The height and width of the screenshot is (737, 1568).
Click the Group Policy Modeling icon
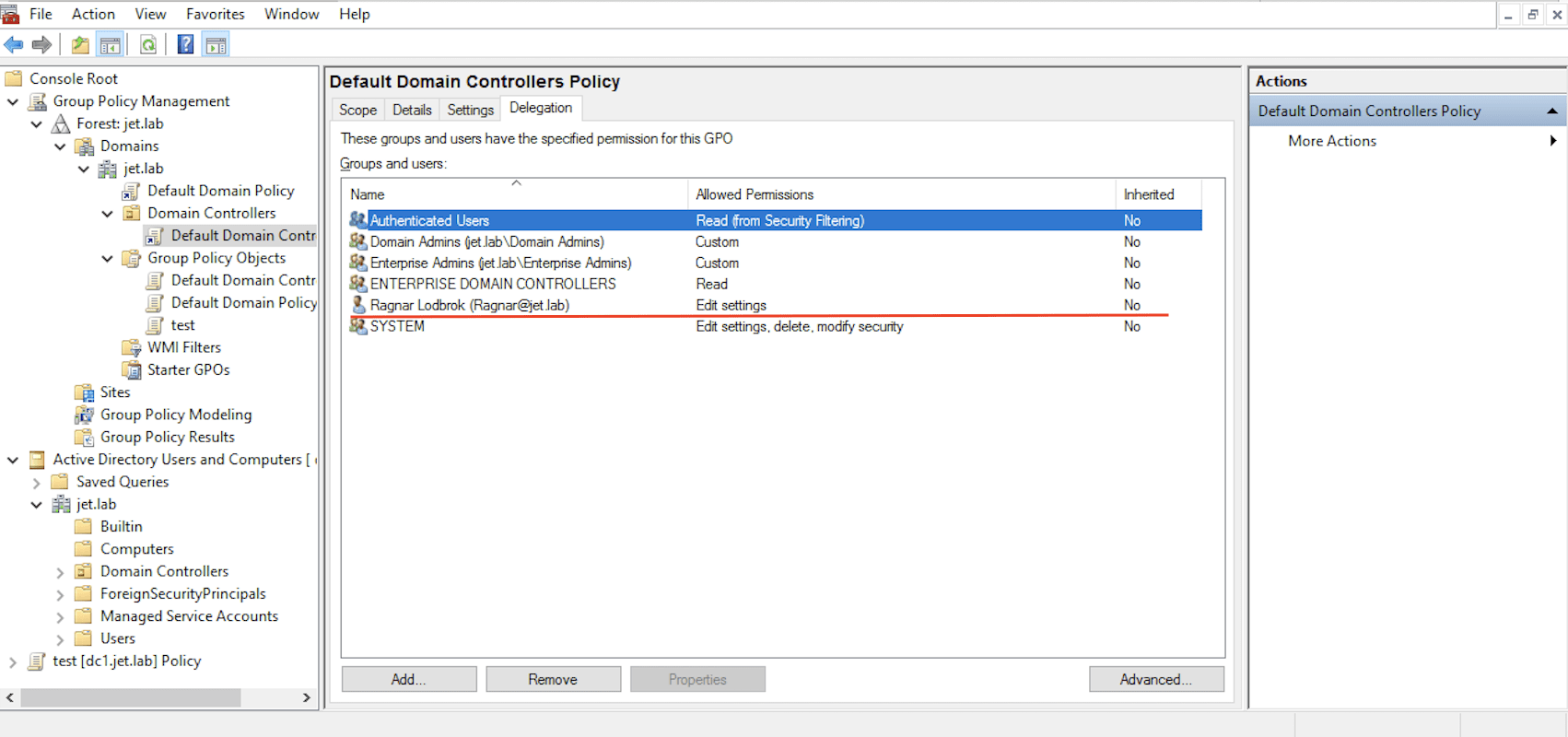84,415
